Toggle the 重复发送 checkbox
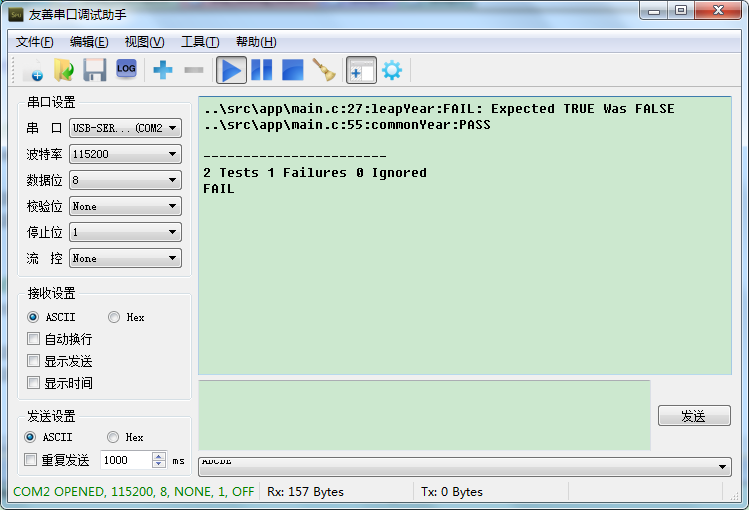 coord(31,460)
